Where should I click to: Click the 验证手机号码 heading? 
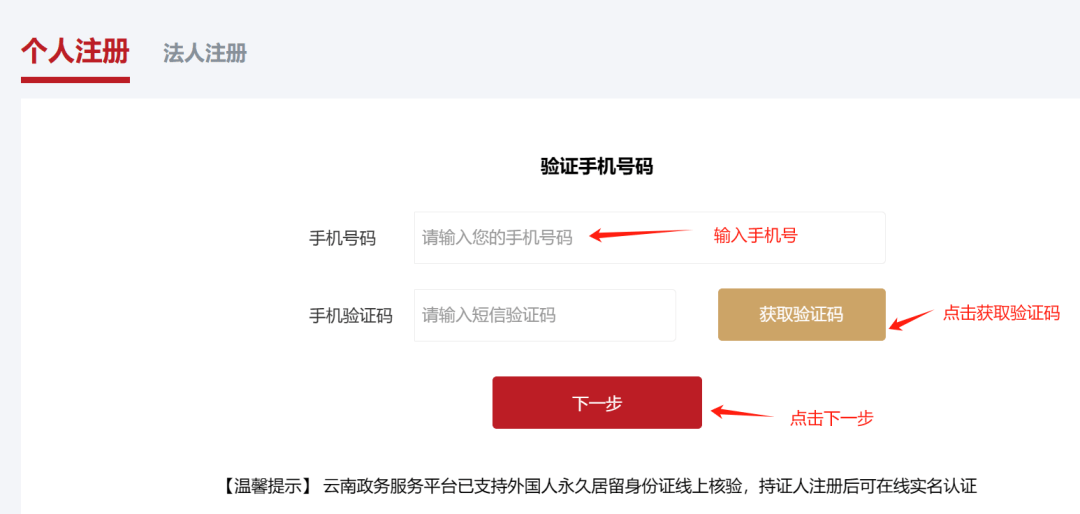click(597, 166)
